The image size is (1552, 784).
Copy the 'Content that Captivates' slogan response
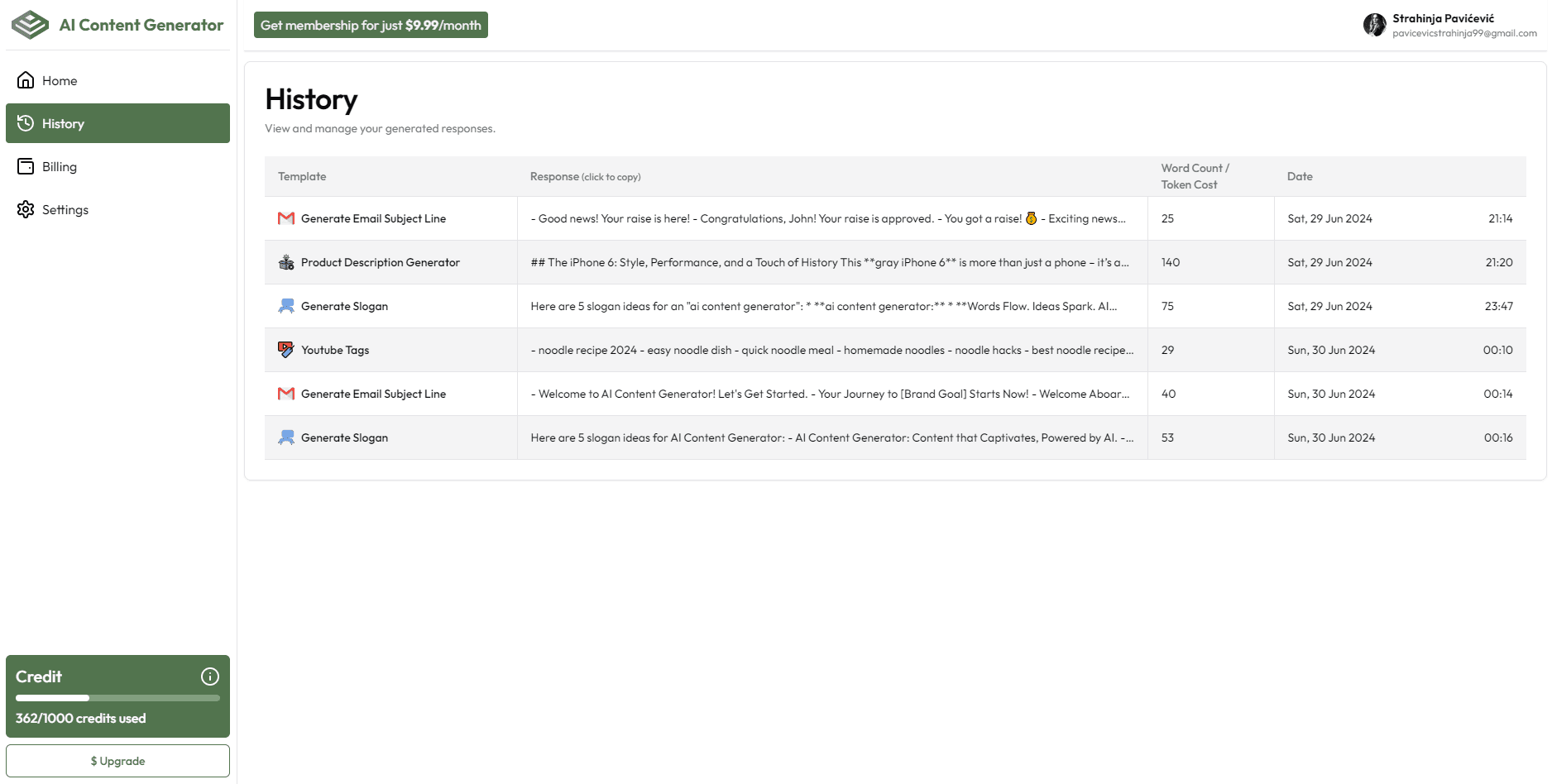[832, 437]
